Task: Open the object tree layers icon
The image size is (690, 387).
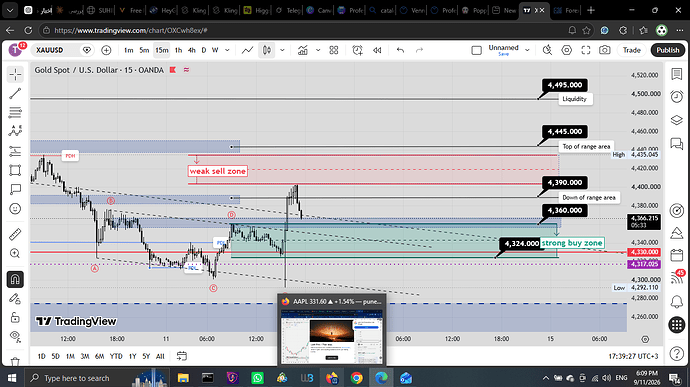Action: click(676, 120)
